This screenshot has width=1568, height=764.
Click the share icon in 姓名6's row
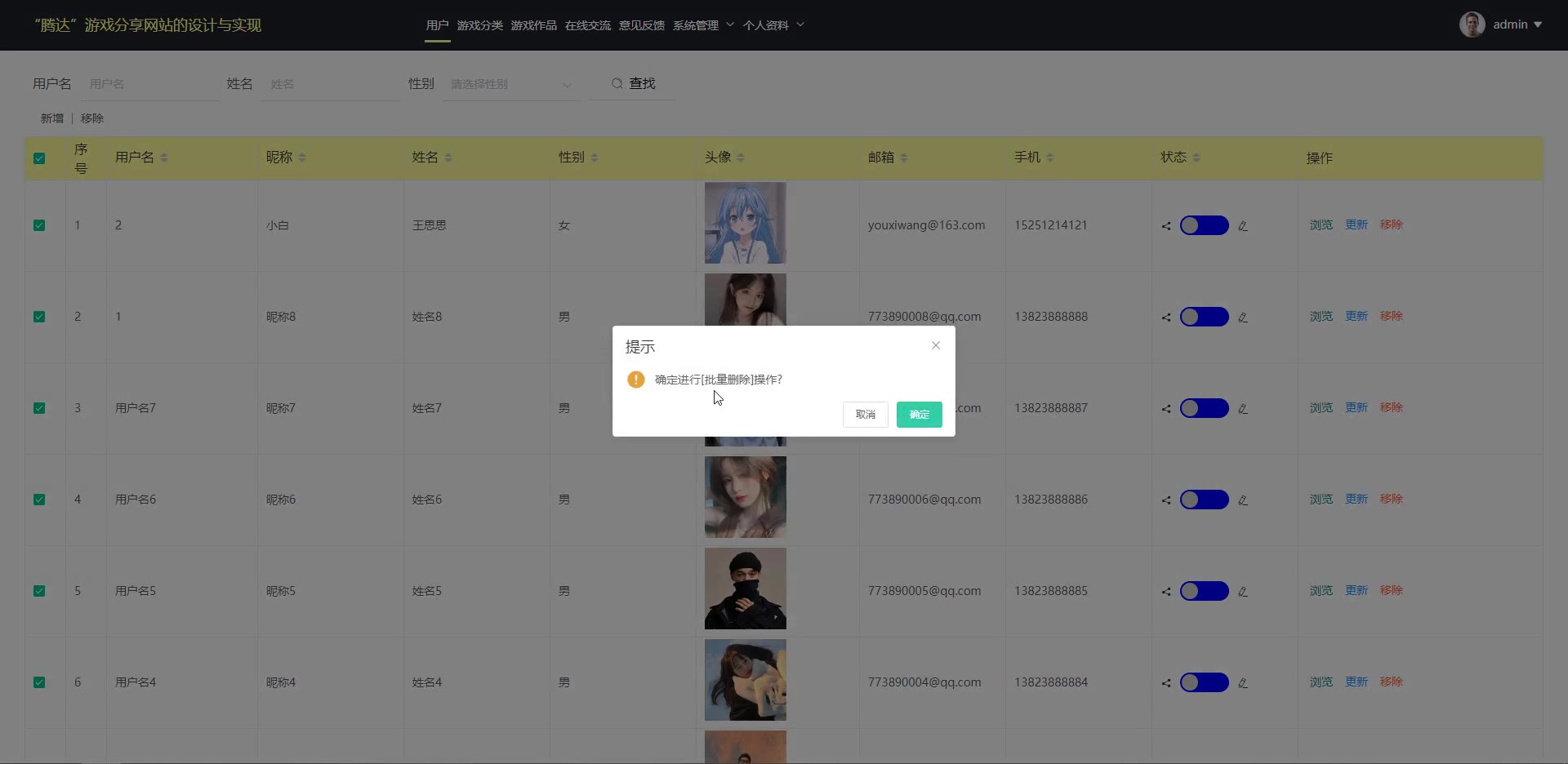point(1166,500)
